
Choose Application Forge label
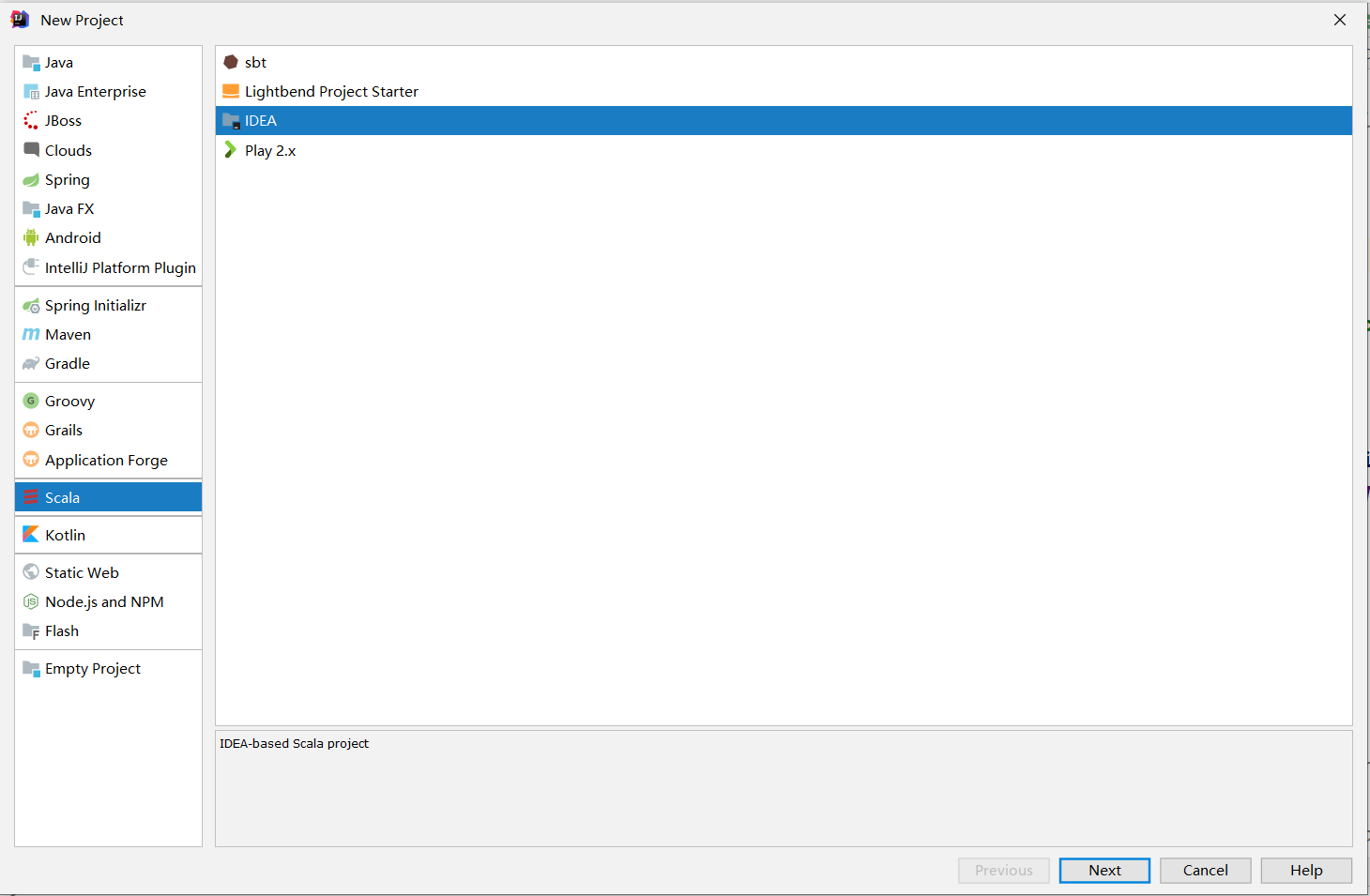(x=107, y=461)
